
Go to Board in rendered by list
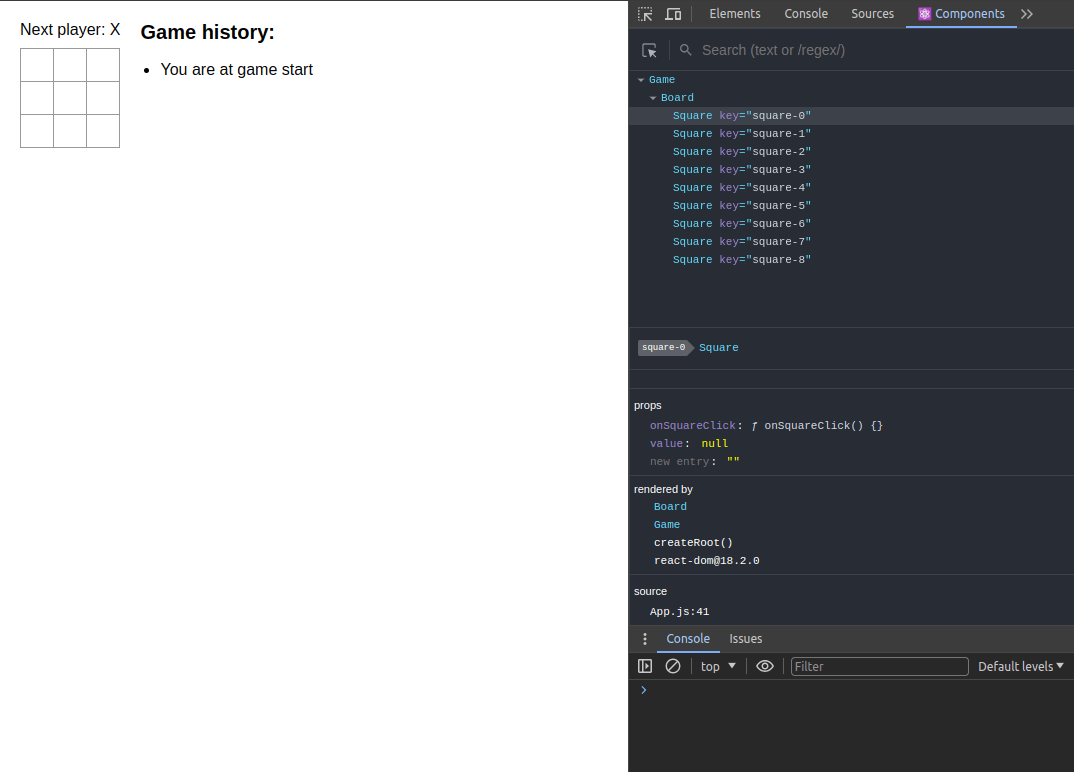[x=670, y=507]
